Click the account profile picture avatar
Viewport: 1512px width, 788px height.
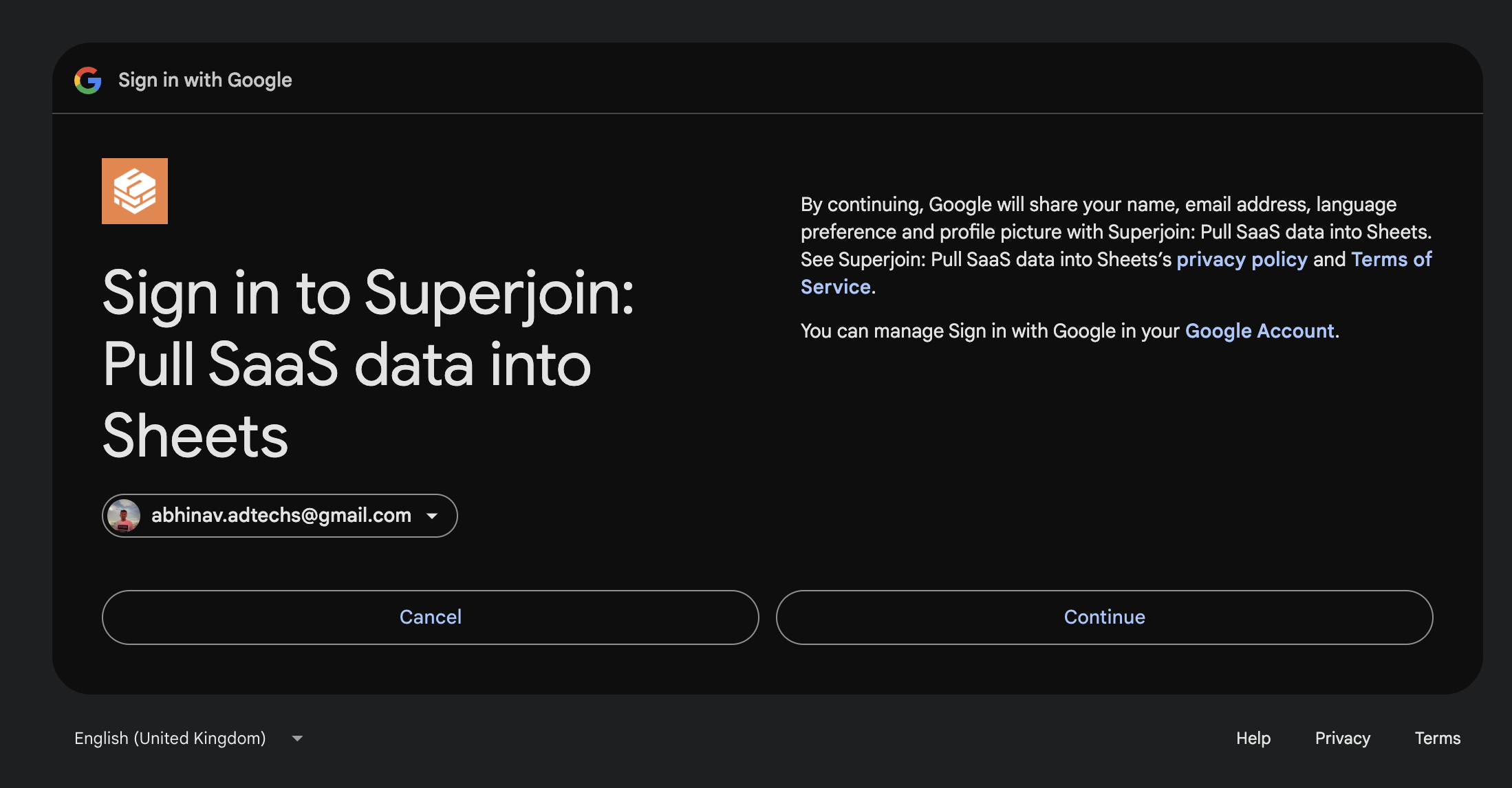click(125, 516)
